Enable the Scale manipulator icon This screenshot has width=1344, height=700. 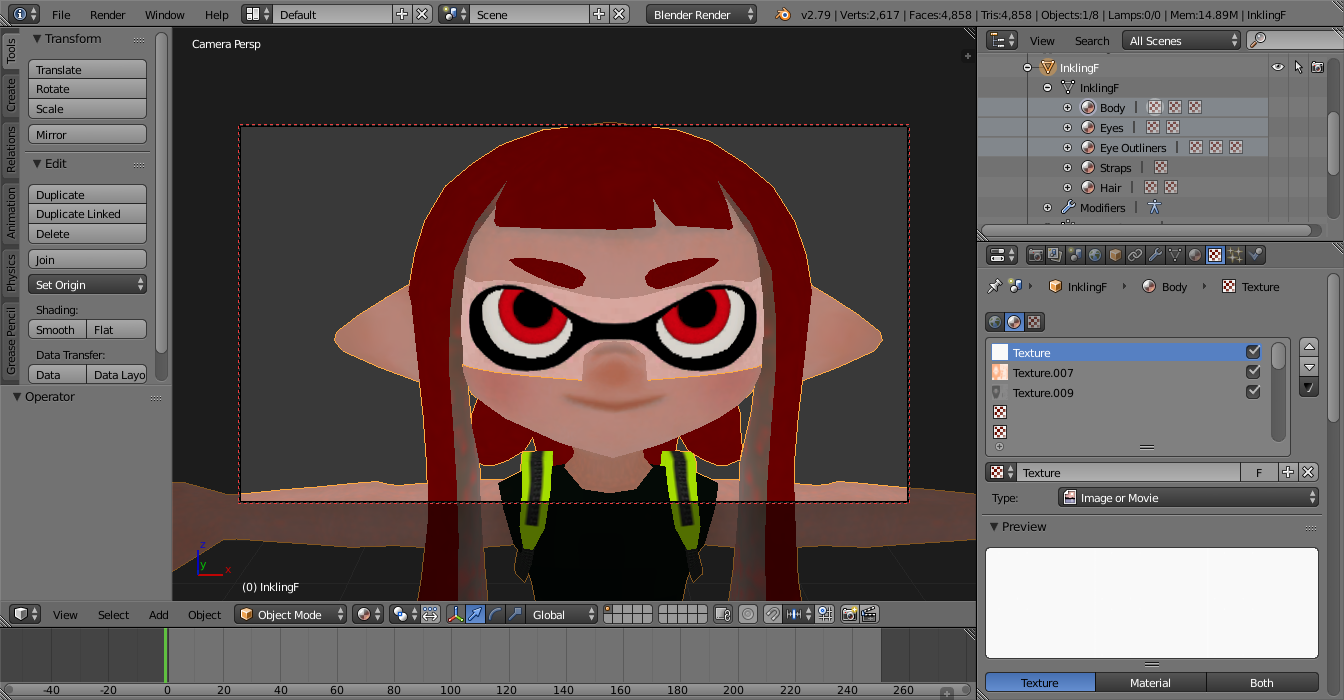[x=515, y=614]
